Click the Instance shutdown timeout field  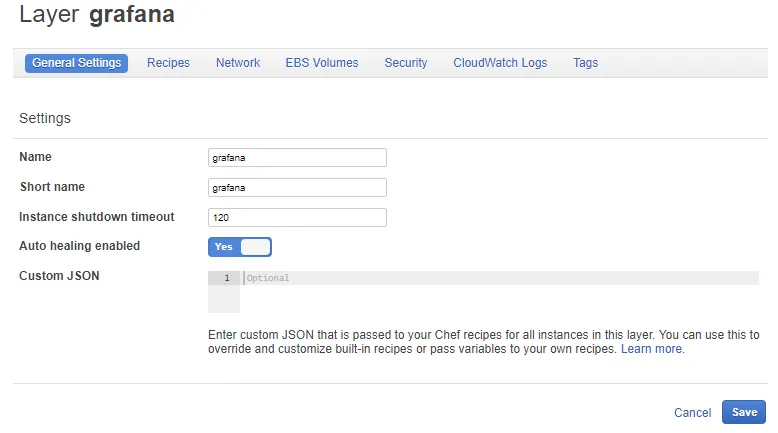pyautogui.click(x=297, y=218)
